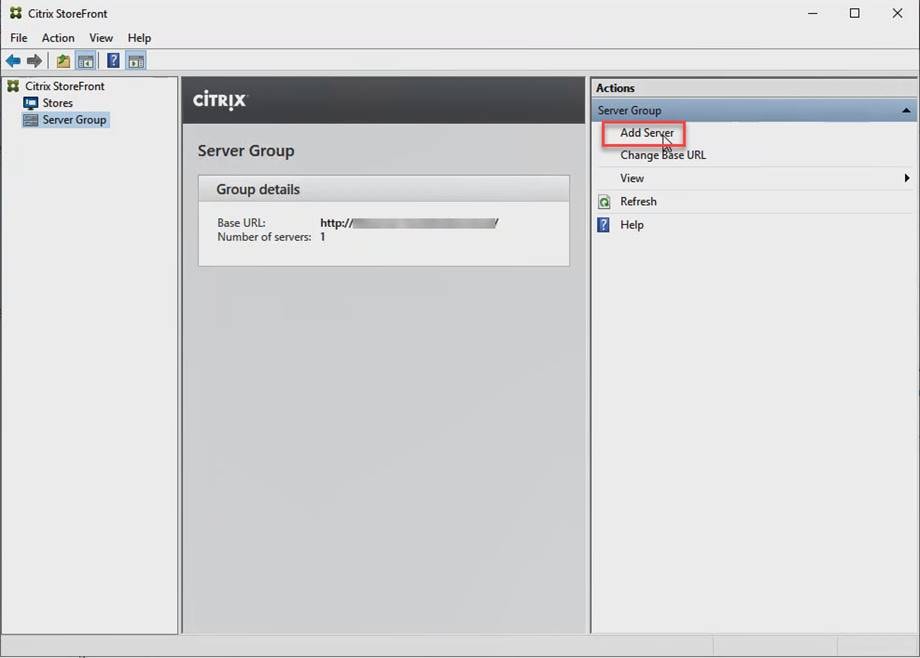Select the Server Group tree node

(x=74, y=120)
